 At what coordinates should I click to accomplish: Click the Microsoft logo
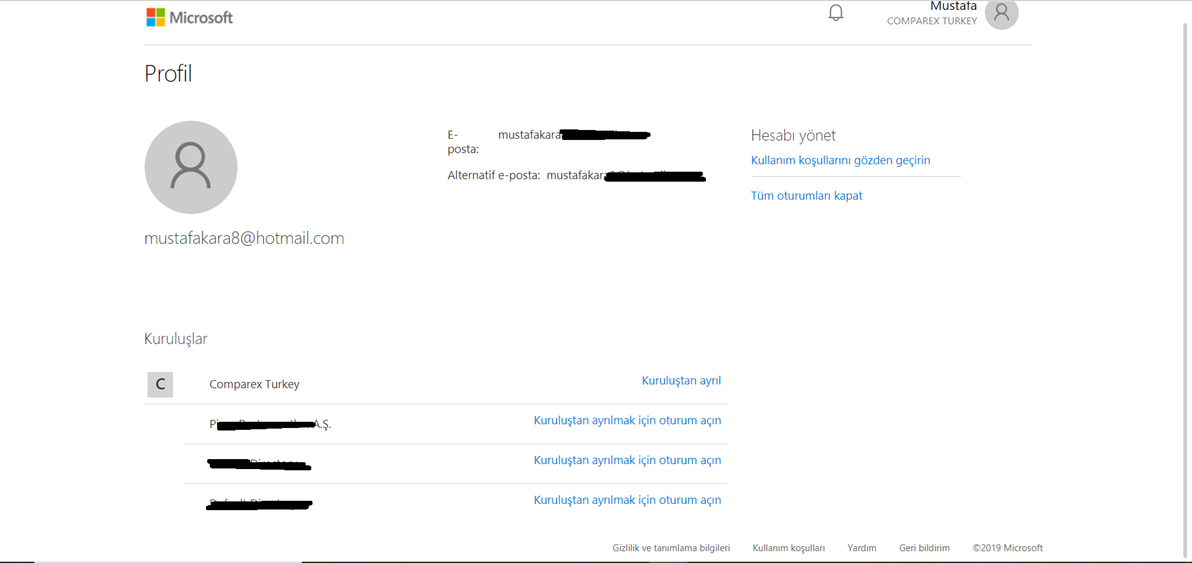189,17
